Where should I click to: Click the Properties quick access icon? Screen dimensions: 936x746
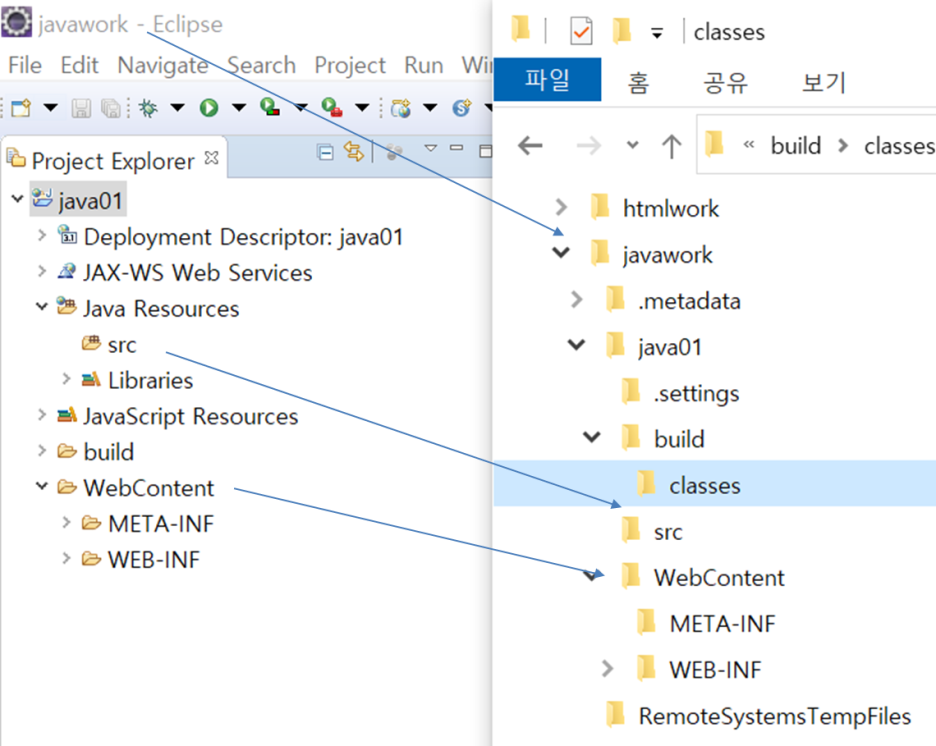(x=581, y=31)
